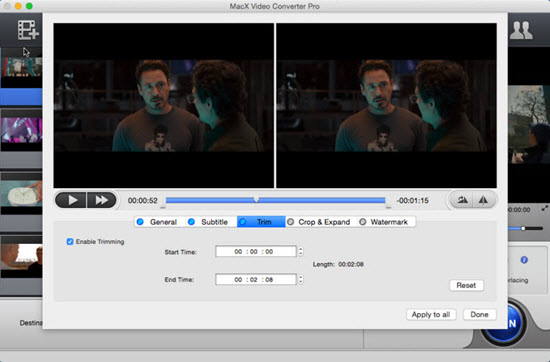Open the users icon in the main window
This screenshot has height=362, width=550.
(x=521, y=30)
